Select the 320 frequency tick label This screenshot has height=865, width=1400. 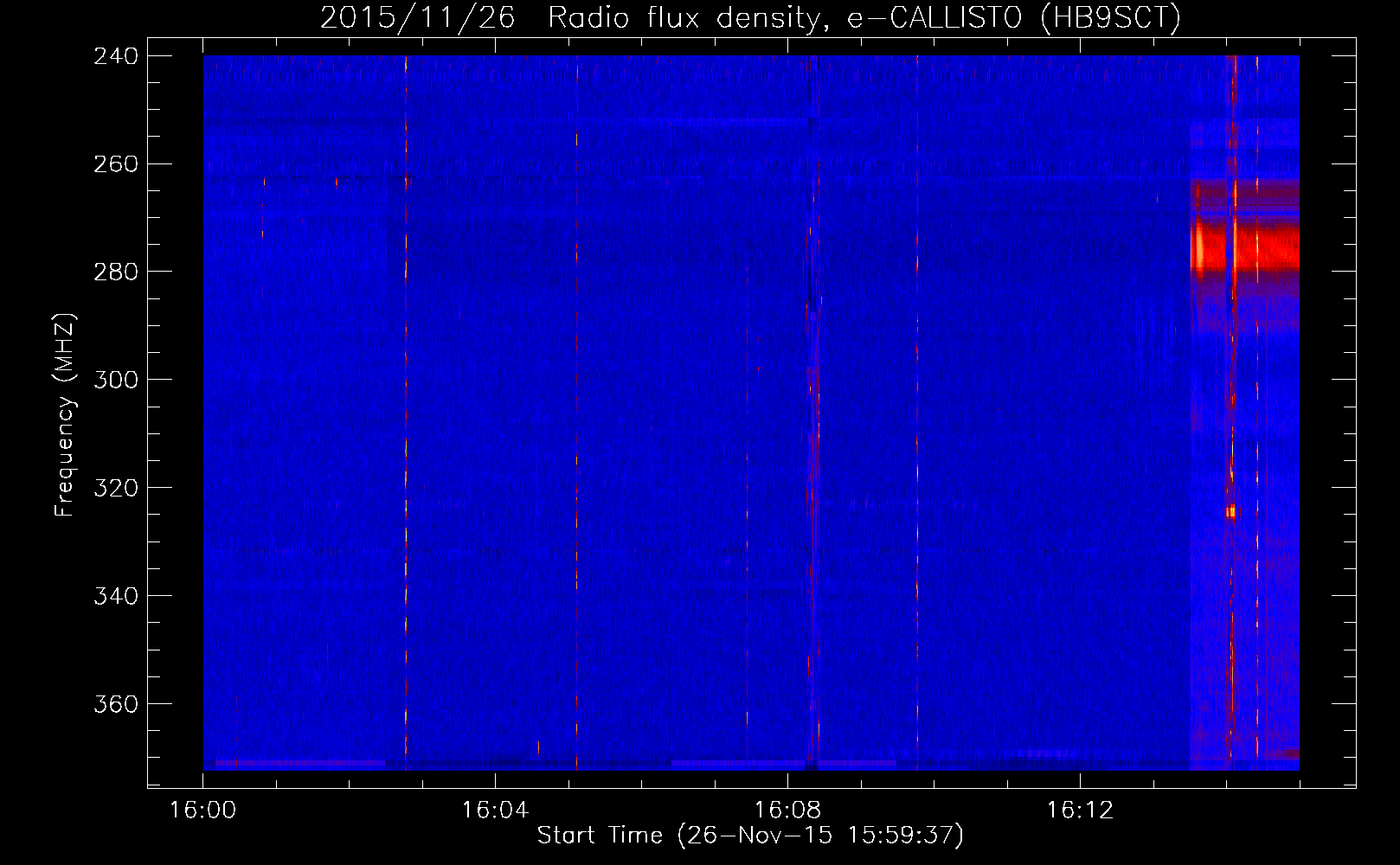tap(116, 489)
